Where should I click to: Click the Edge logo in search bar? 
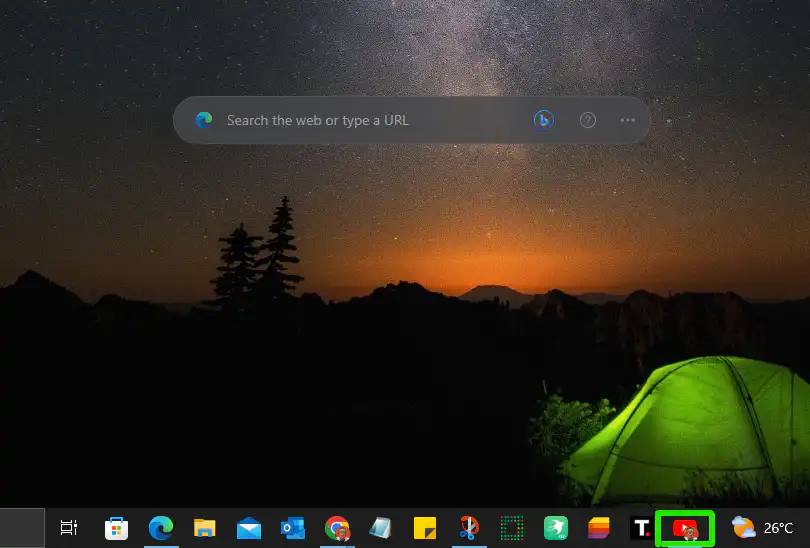(204, 120)
